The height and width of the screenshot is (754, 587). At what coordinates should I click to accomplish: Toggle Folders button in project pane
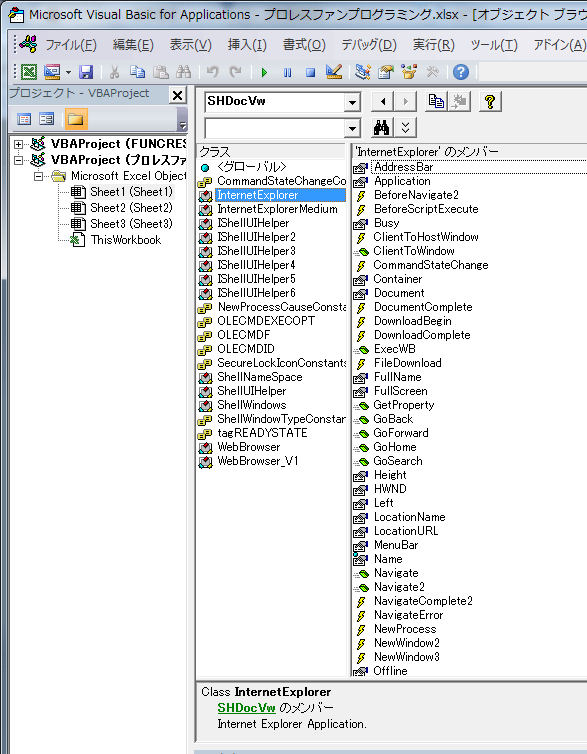coord(75,119)
